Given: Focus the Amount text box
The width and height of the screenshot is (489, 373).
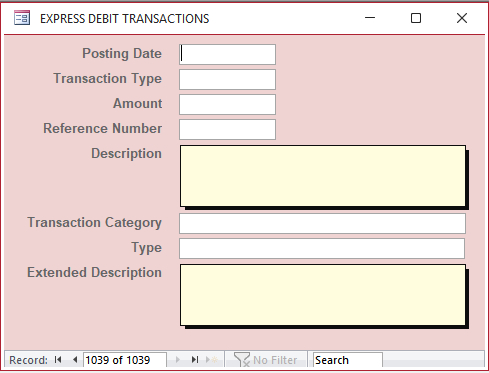Looking at the screenshot, I should tap(227, 104).
